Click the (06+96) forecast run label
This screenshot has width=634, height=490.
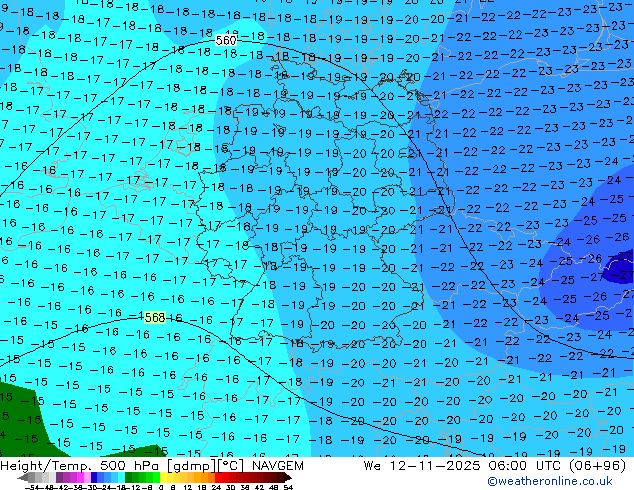pos(597,466)
